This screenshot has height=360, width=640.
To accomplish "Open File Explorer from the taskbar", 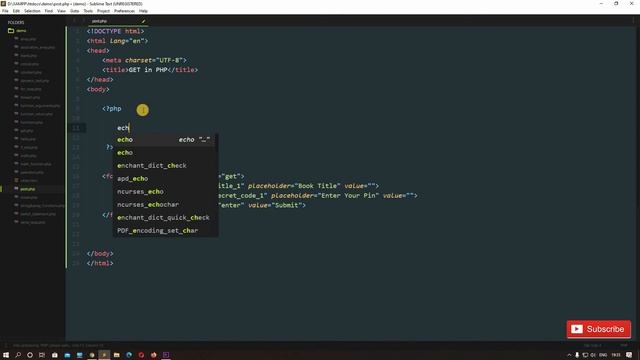I will coord(116,355).
